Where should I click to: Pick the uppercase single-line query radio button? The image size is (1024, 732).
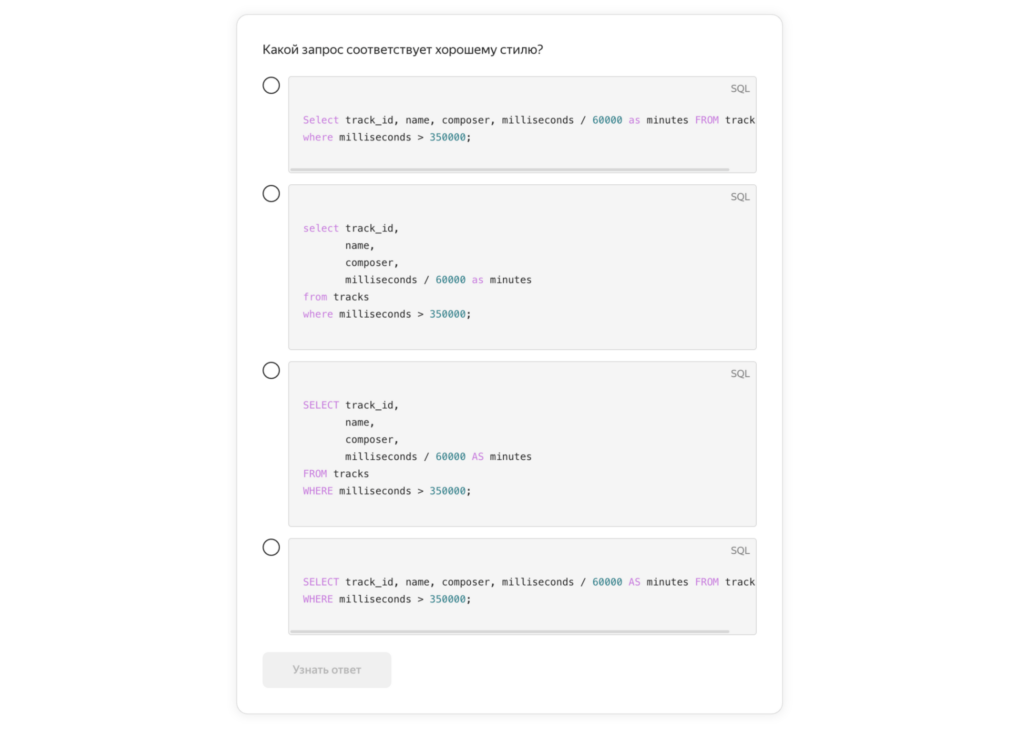(x=271, y=548)
